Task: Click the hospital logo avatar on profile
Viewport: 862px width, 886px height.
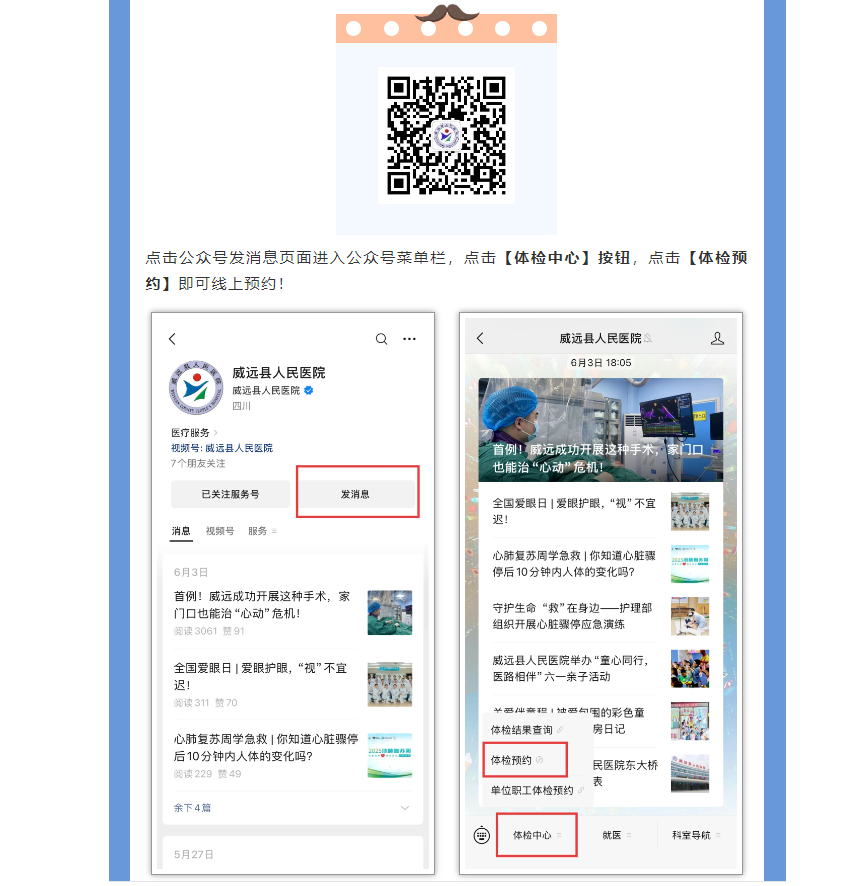Action: click(194, 387)
